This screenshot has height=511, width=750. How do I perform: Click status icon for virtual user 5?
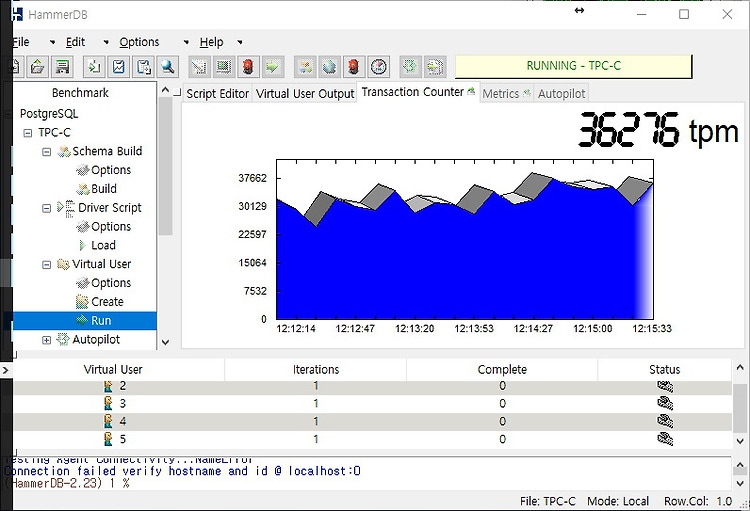[x=665, y=439]
